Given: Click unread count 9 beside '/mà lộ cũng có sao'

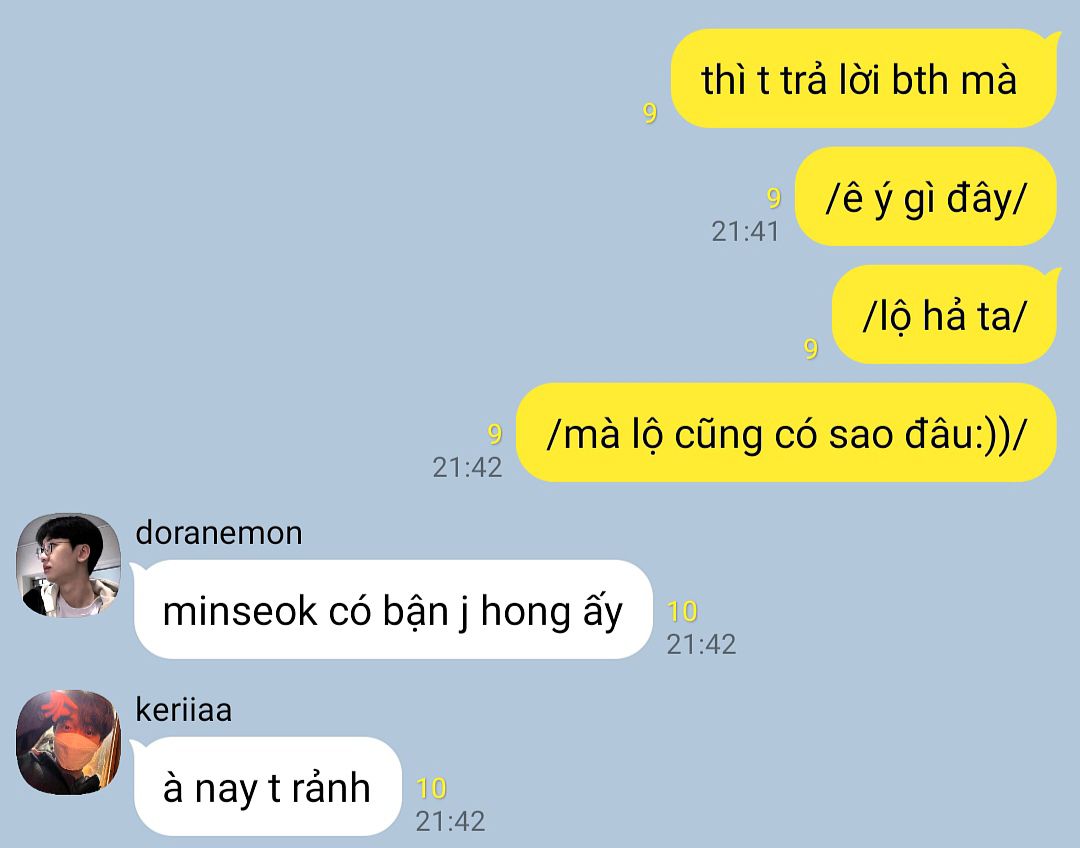Looking at the screenshot, I should pyautogui.click(x=495, y=434).
